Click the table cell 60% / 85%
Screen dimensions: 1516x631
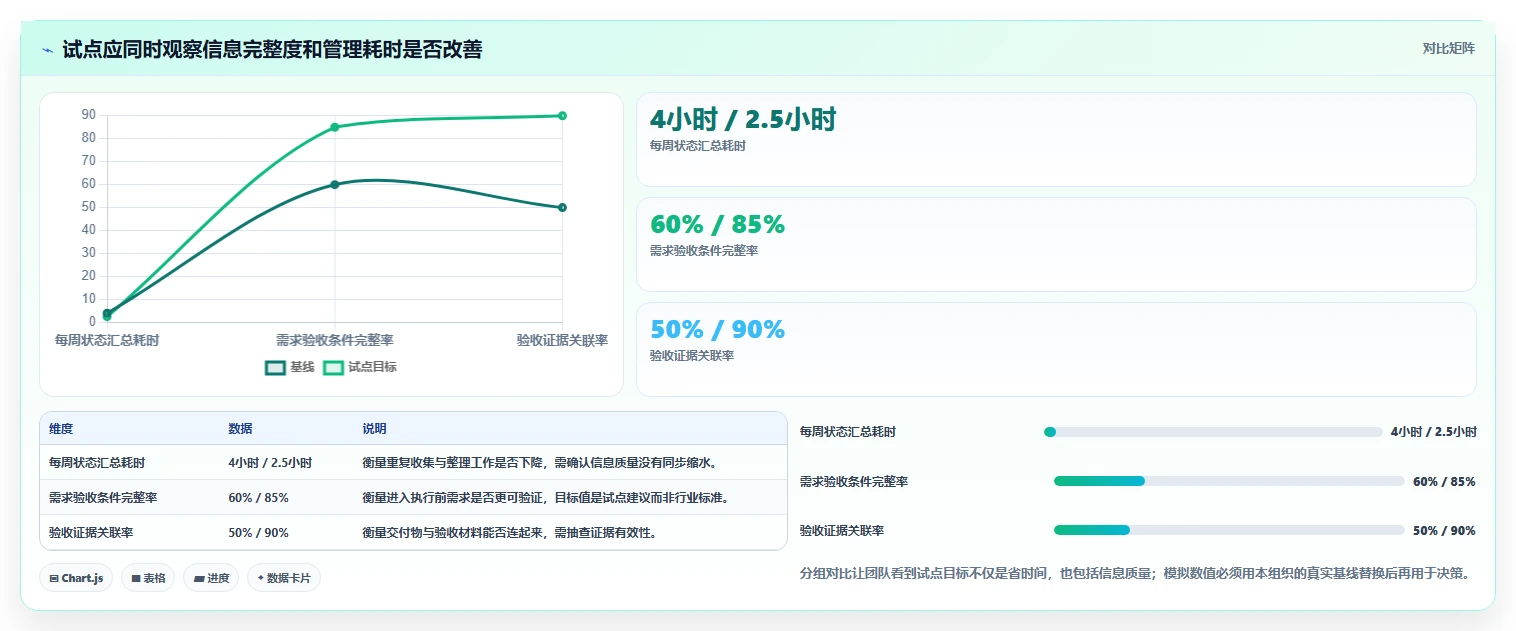click(258, 497)
